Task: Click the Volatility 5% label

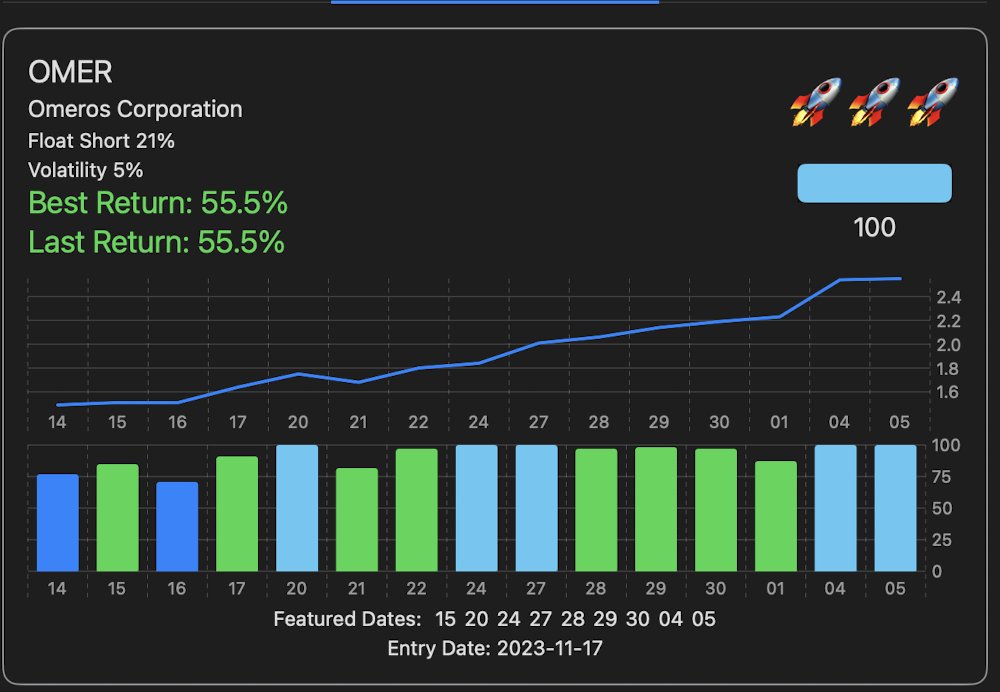Action: (x=85, y=170)
